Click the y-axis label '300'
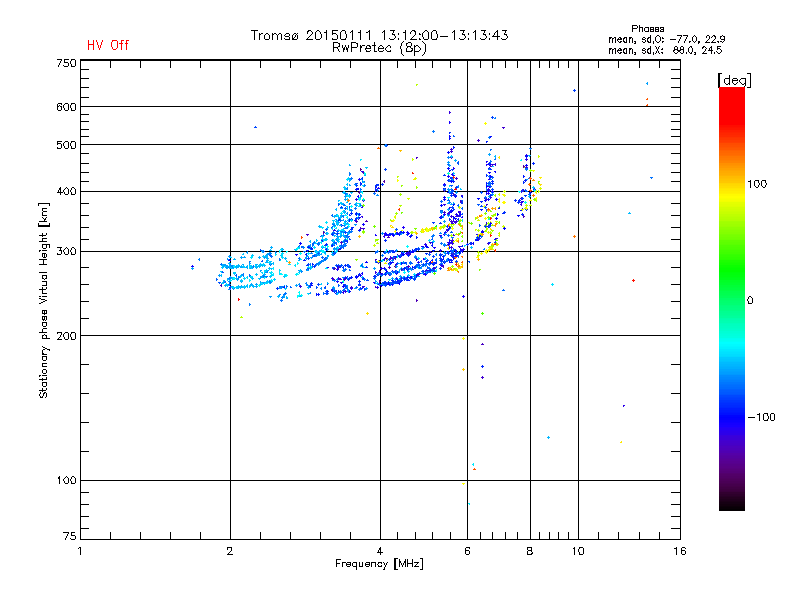 (66, 251)
